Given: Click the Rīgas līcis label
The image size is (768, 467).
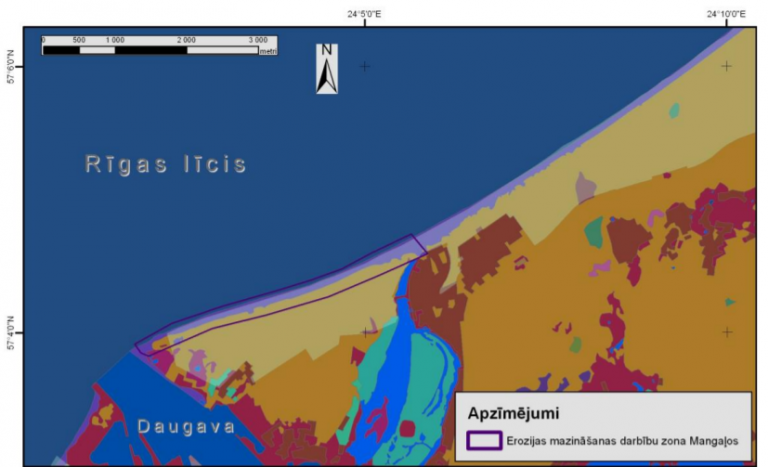Looking at the screenshot, I should [x=165, y=165].
